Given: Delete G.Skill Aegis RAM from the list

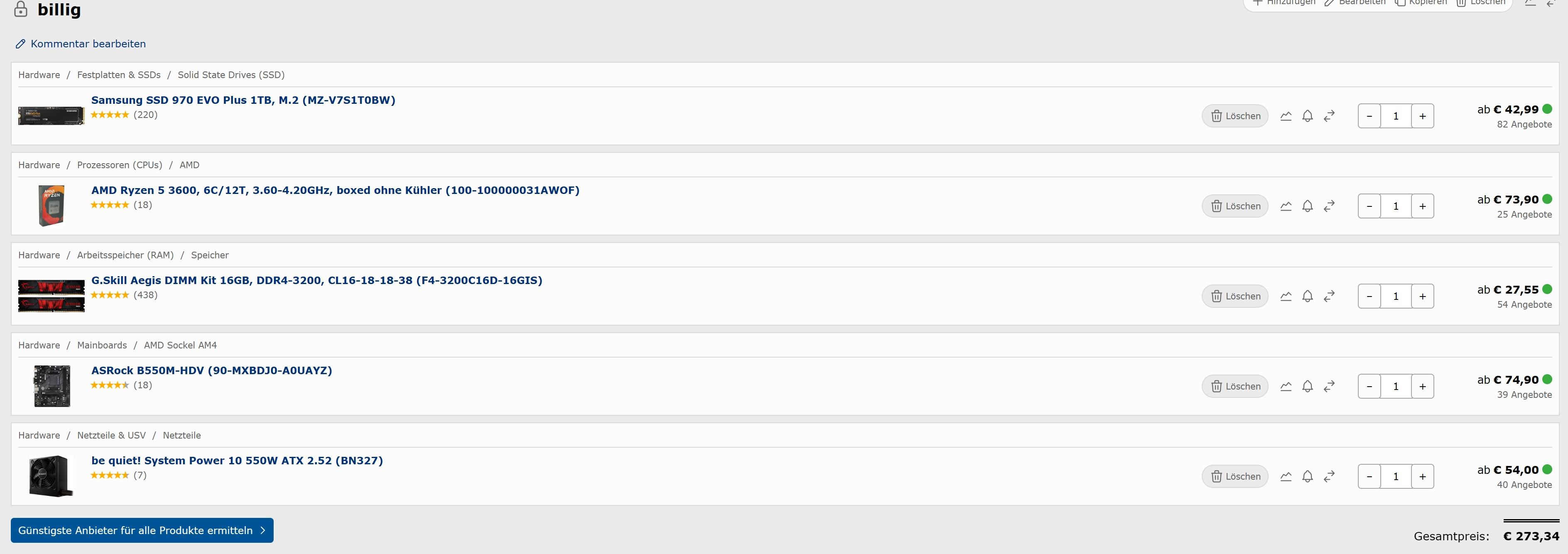Looking at the screenshot, I should pos(1235,297).
